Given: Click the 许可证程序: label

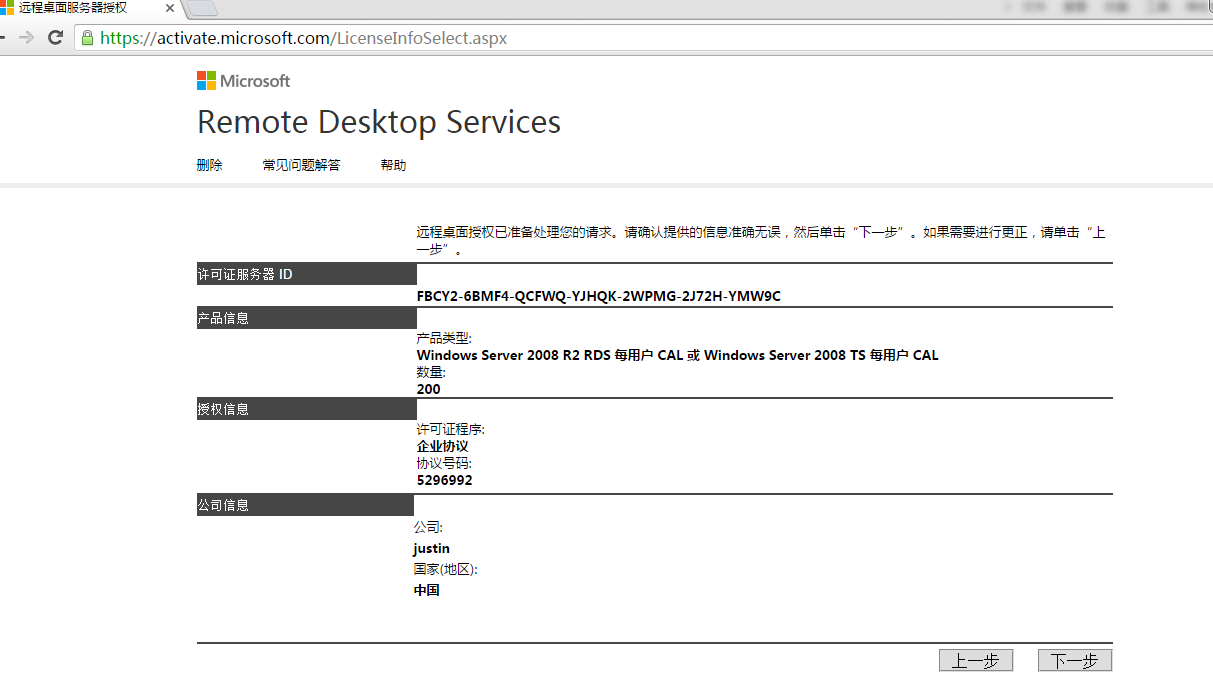Looking at the screenshot, I should pyautogui.click(x=451, y=429).
